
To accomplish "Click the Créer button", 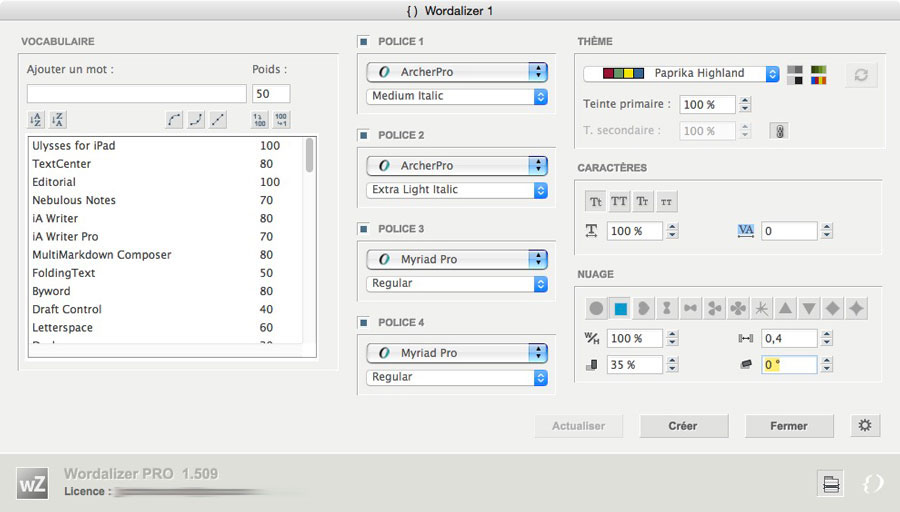I will coord(684,426).
